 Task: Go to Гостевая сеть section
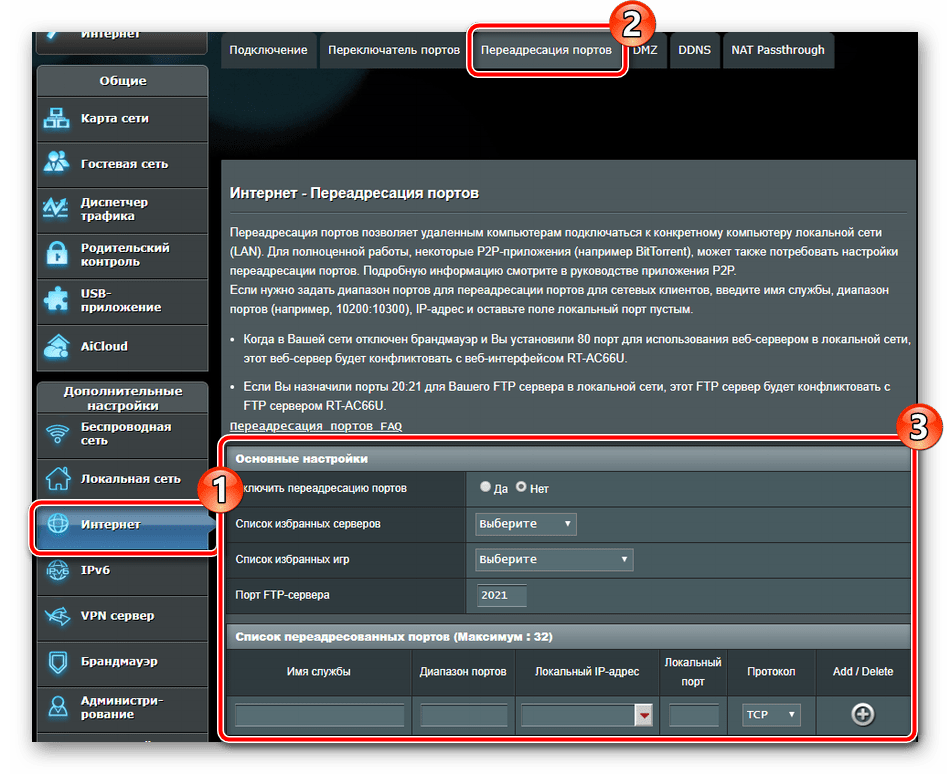tap(122, 165)
